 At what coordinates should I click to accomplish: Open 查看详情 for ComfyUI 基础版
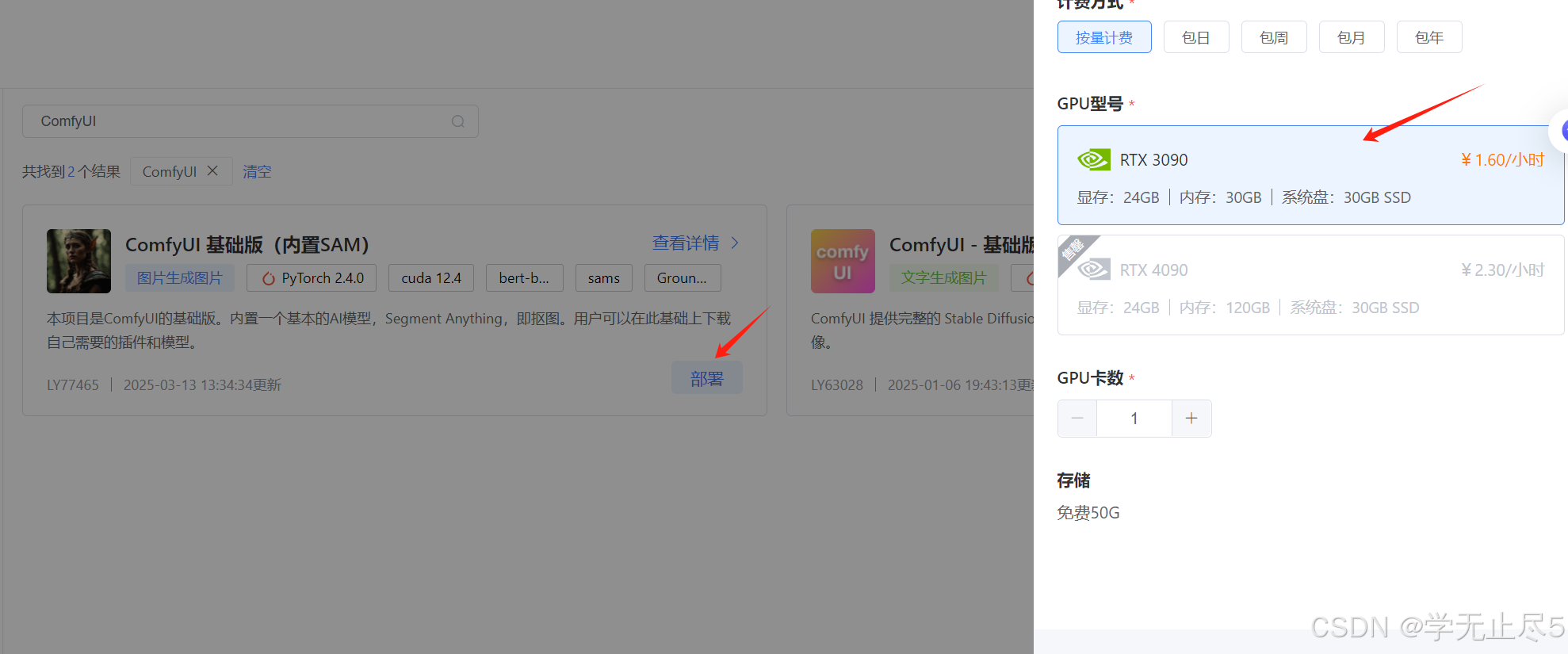tap(686, 243)
